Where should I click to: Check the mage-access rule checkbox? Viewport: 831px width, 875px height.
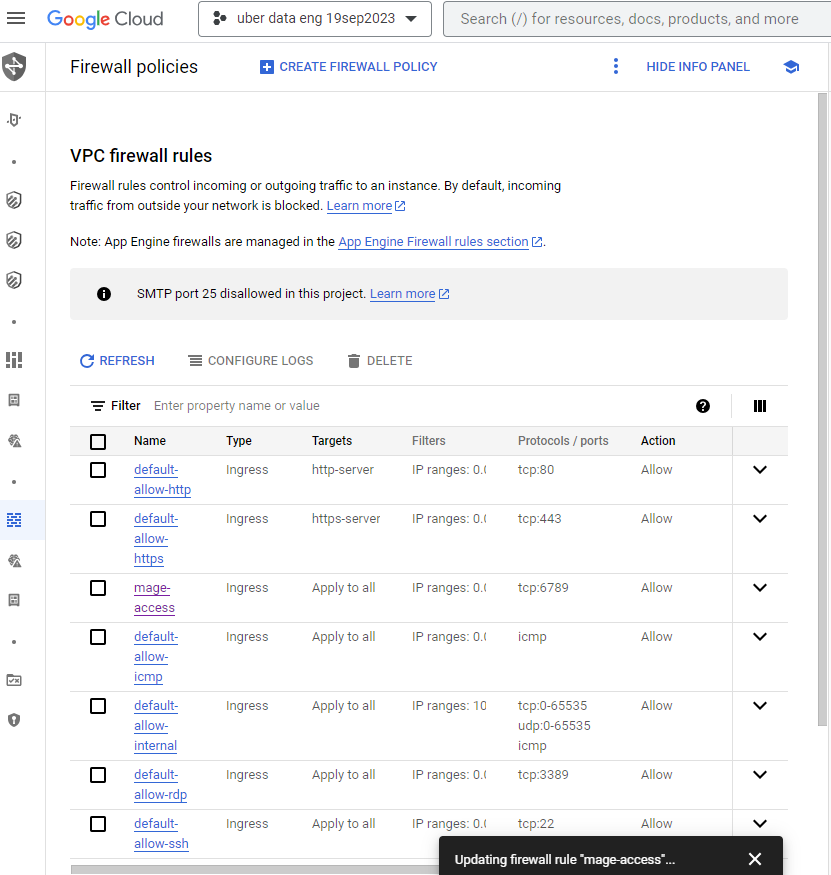[97, 587]
